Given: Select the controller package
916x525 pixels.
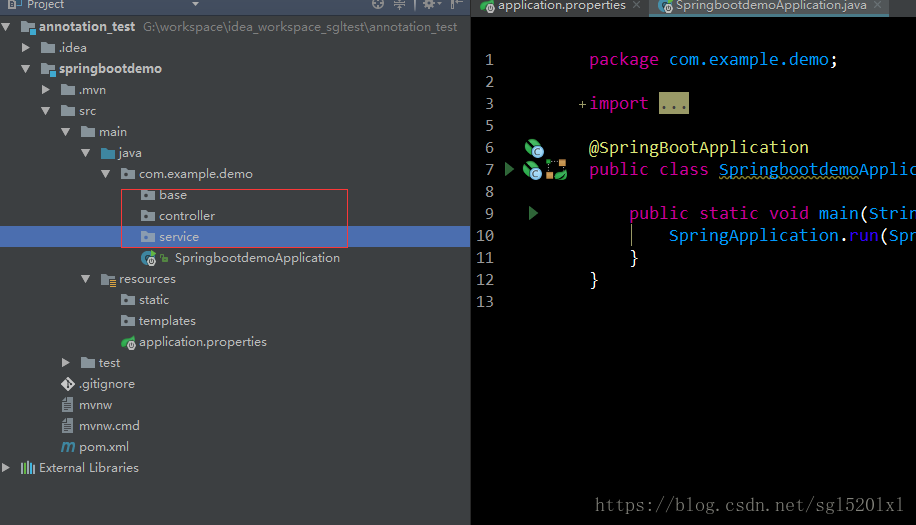Looking at the screenshot, I should point(186,215).
